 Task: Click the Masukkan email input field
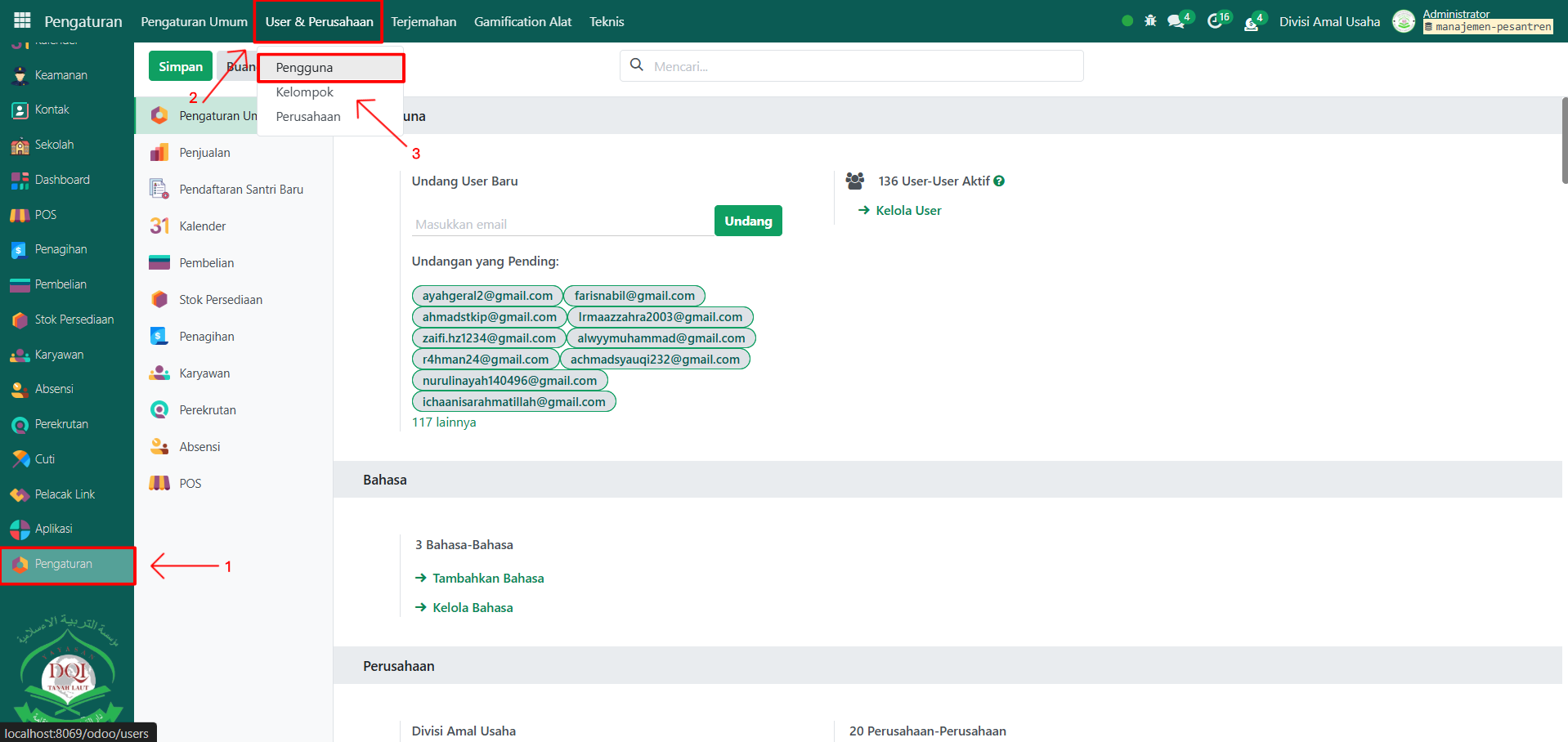(562, 224)
